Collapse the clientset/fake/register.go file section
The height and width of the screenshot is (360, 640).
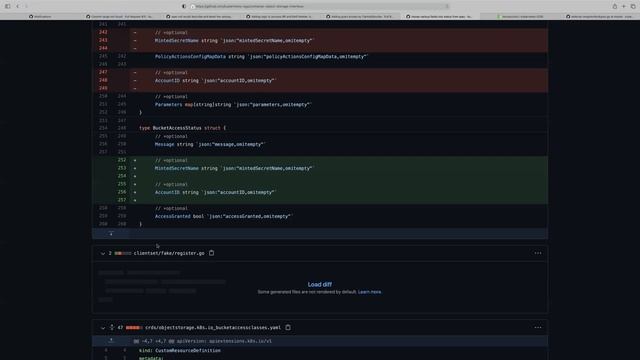102,253
